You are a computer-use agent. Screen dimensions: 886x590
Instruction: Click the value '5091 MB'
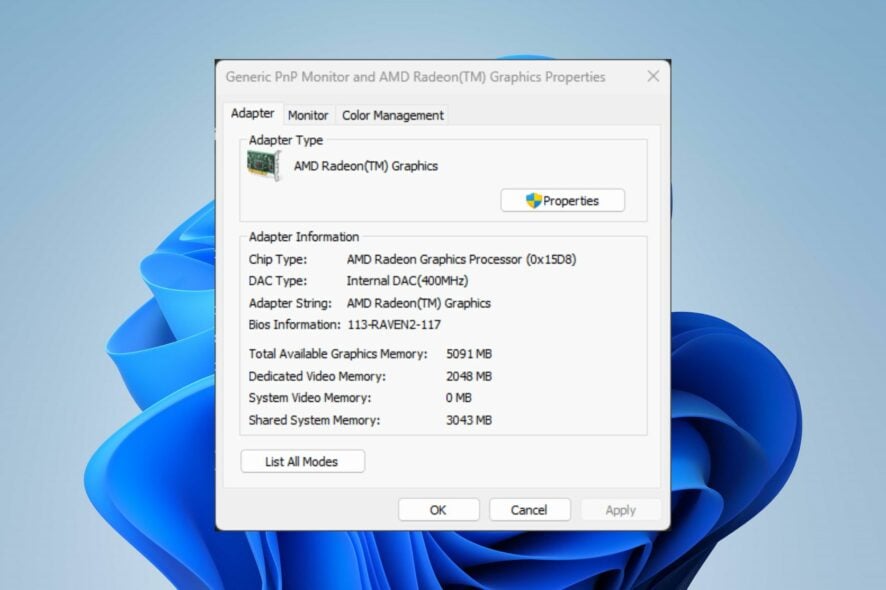(x=469, y=354)
